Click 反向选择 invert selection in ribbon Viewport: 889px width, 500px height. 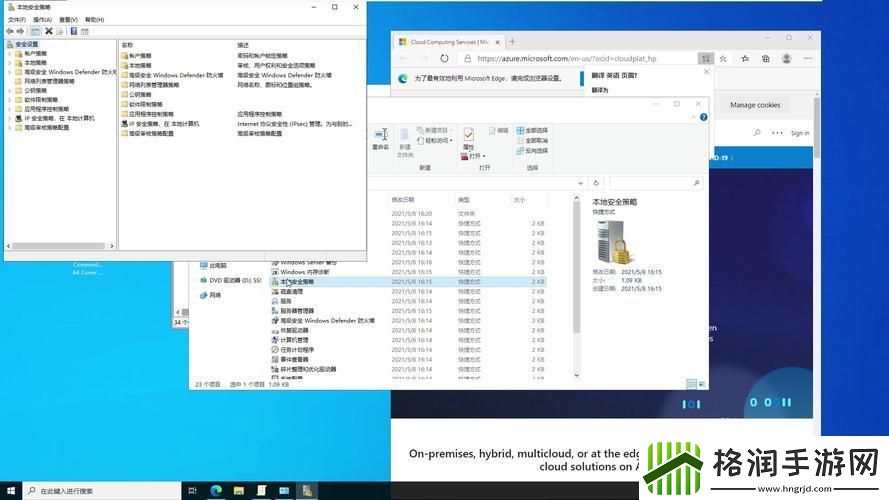pyautogui.click(x=532, y=151)
